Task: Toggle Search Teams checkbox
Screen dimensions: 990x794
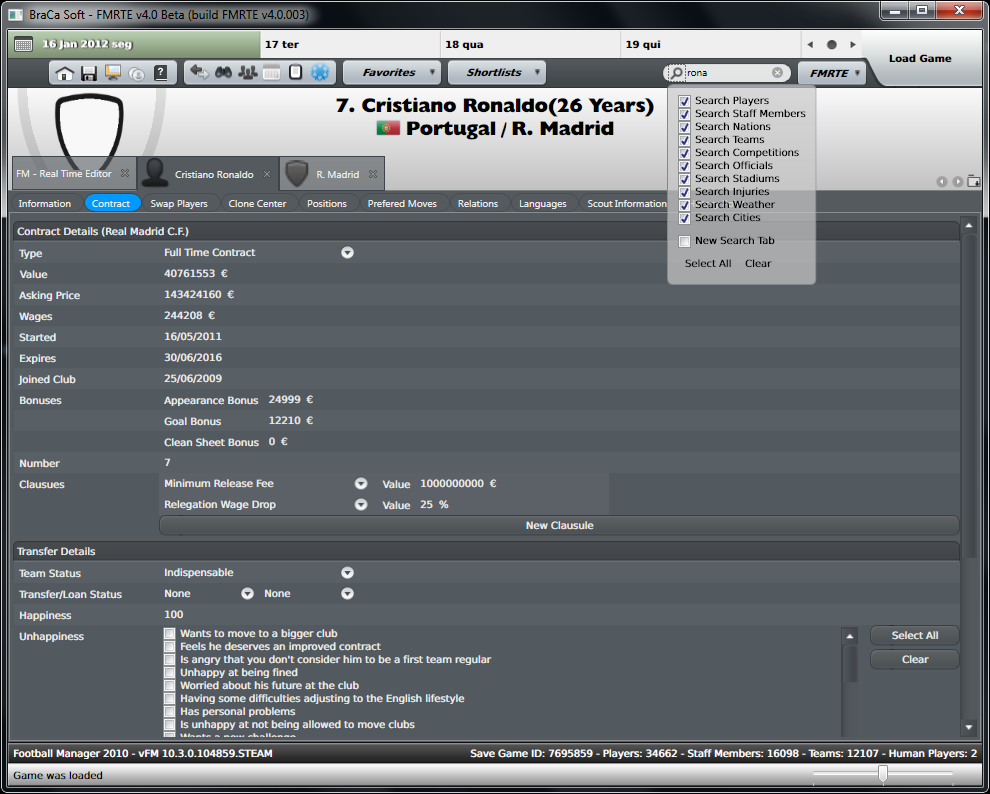Action: click(684, 140)
